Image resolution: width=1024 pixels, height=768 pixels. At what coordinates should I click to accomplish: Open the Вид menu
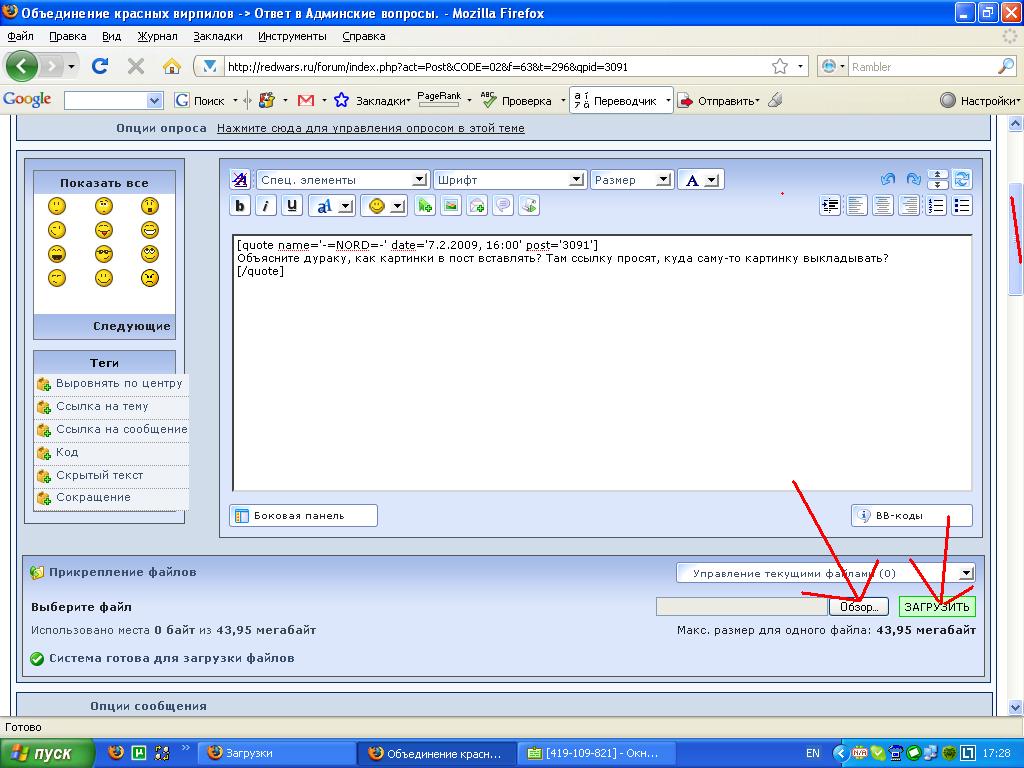tap(112, 37)
